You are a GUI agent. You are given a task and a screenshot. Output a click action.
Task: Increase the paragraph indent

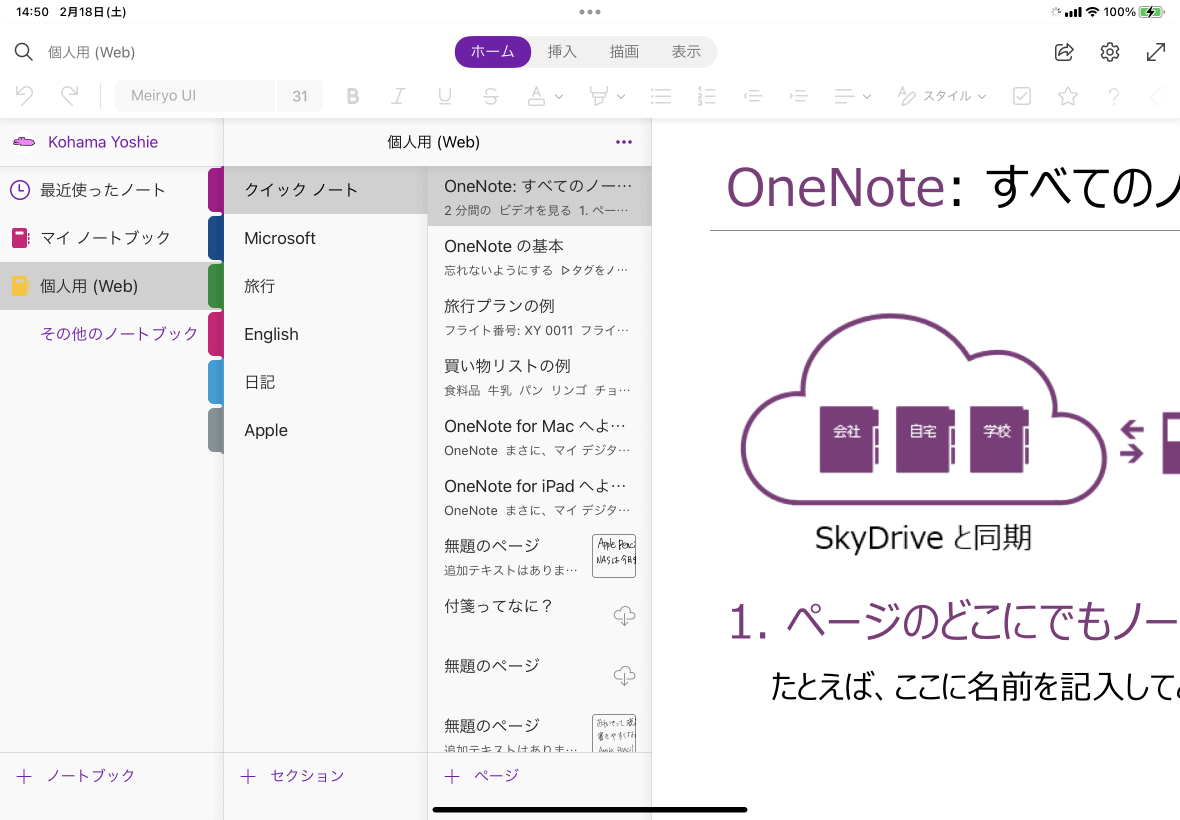[x=798, y=96]
